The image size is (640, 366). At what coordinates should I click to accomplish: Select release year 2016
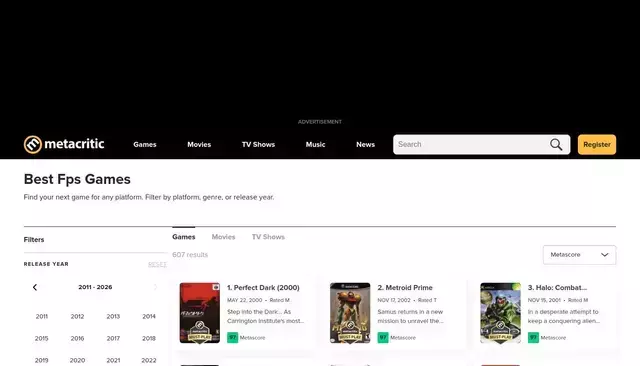(x=77, y=338)
